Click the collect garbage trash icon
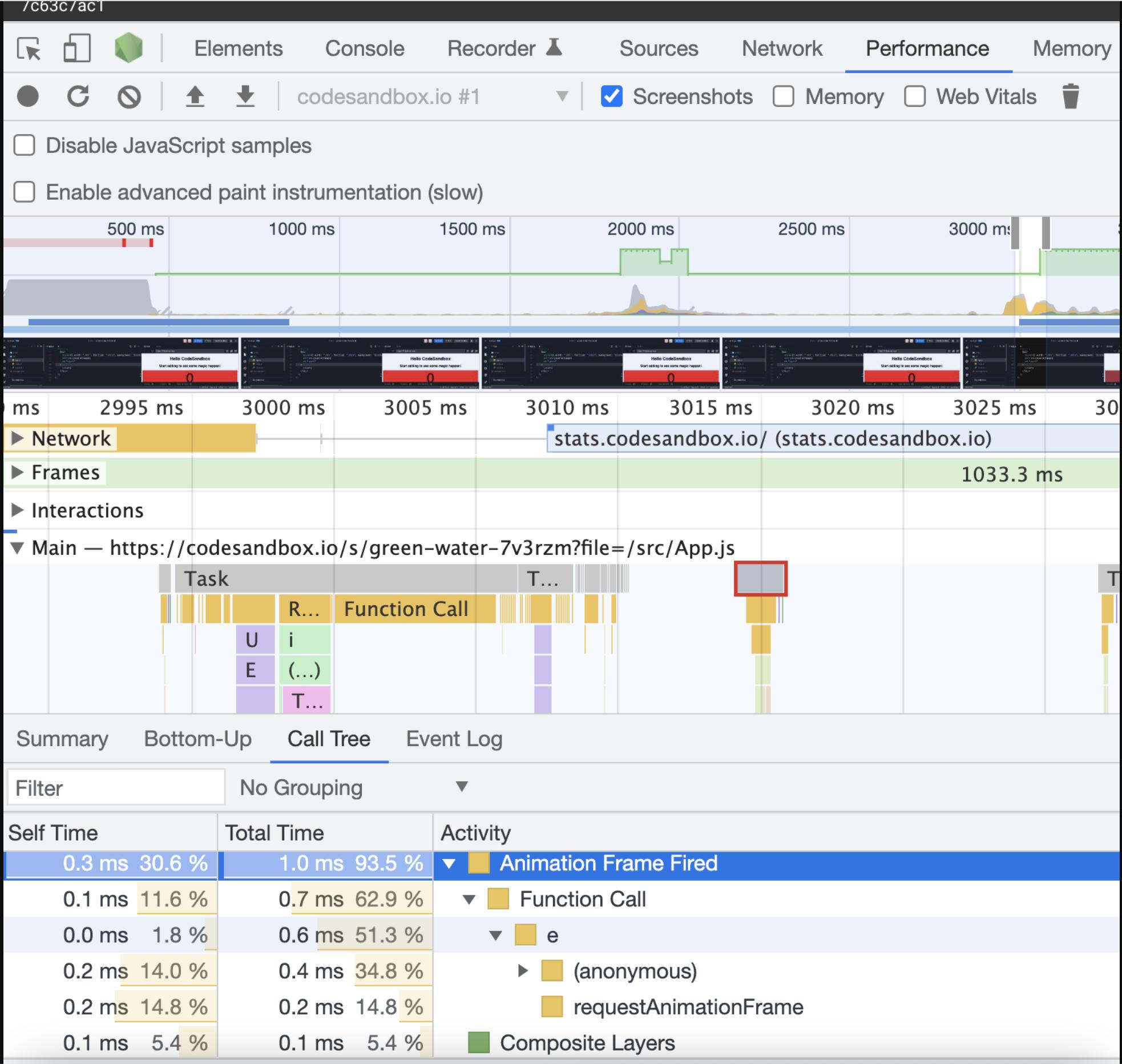Viewport: 1122px width, 1064px height. (1071, 96)
